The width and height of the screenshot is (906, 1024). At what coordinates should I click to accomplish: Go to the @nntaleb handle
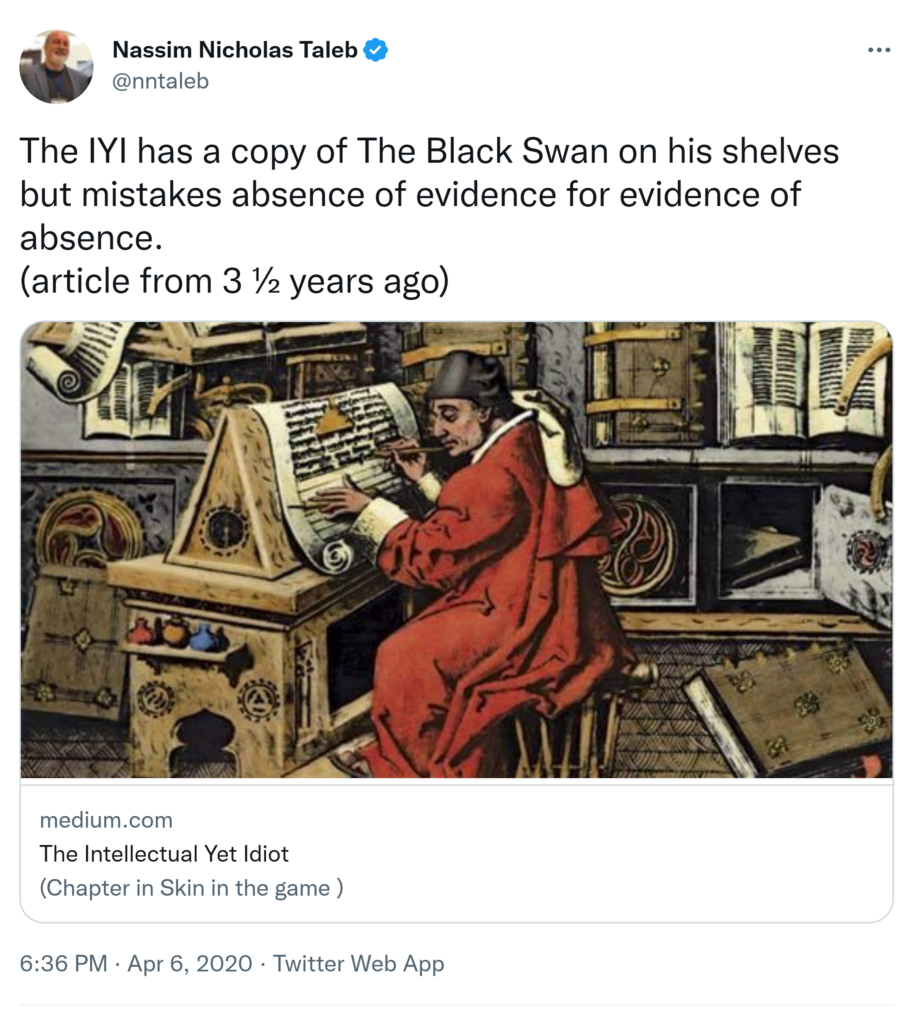pyautogui.click(x=160, y=82)
